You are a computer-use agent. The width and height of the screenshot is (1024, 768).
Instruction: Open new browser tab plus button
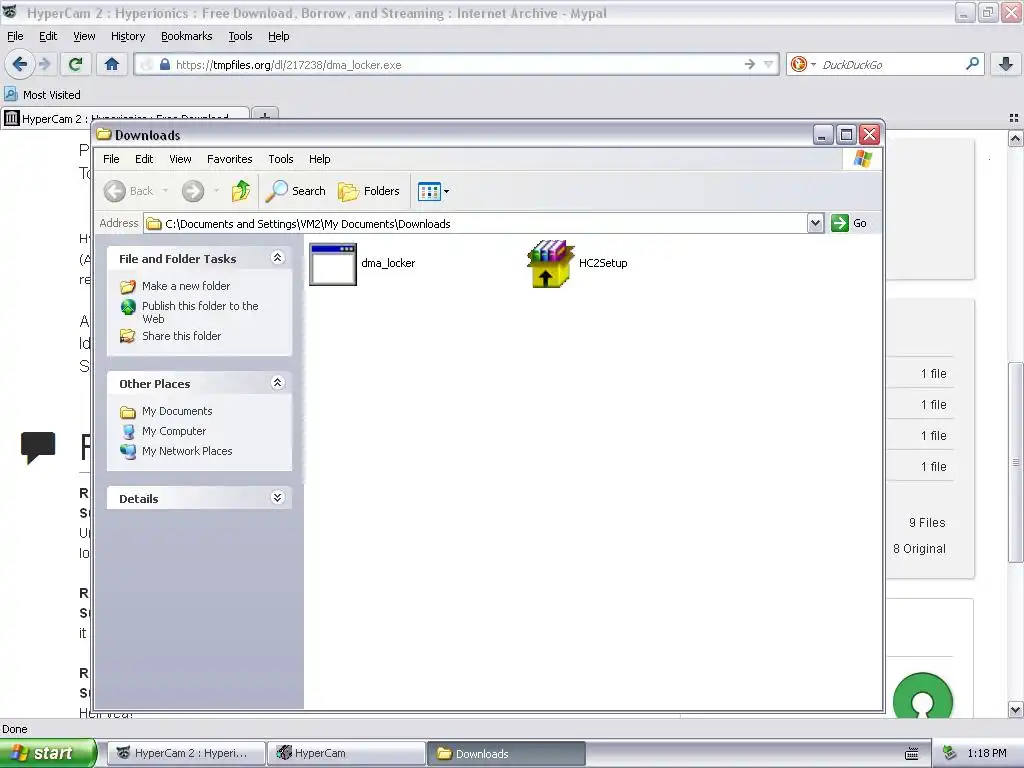tap(264, 116)
